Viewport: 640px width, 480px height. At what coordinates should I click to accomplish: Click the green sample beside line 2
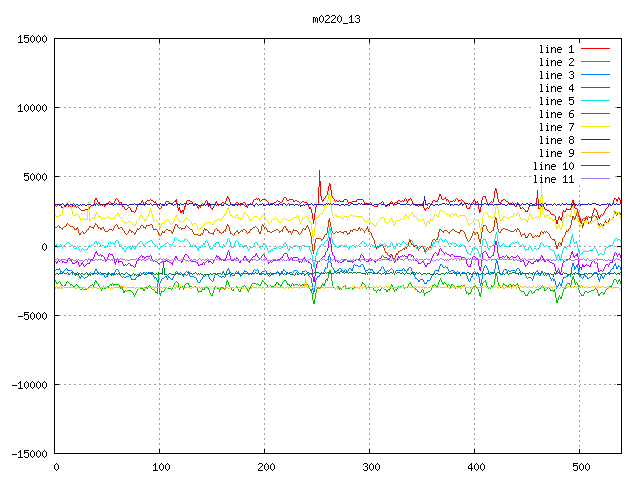coord(595,62)
